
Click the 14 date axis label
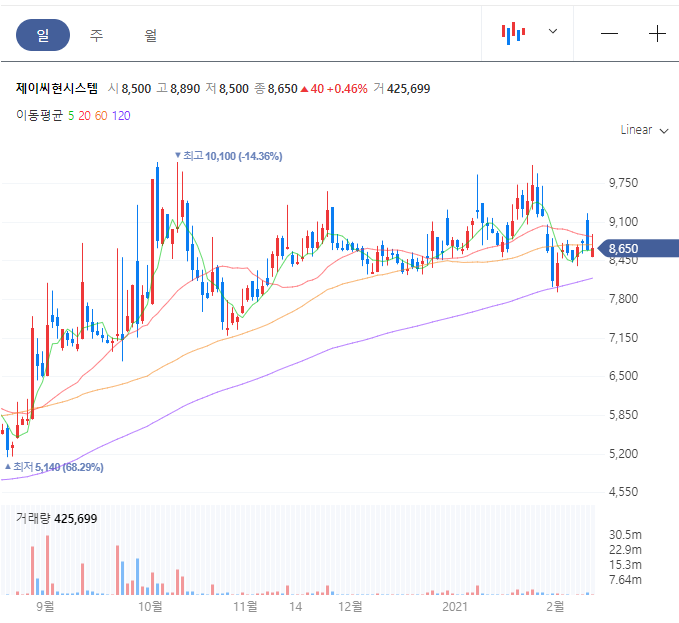coord(295,607)
